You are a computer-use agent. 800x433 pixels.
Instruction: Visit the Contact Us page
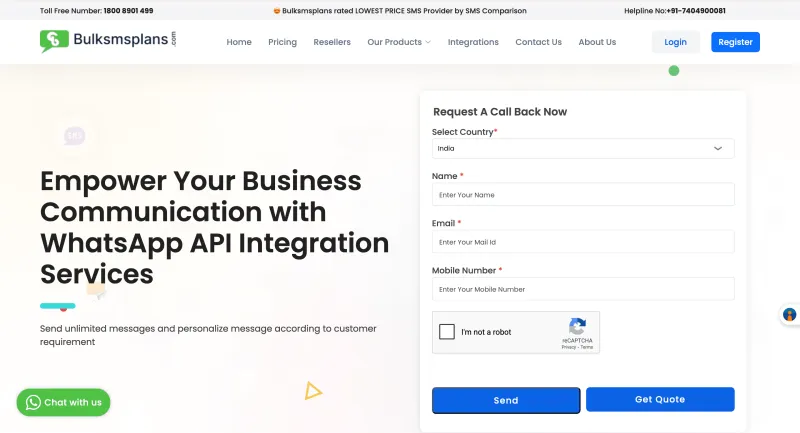coord(538,42)
